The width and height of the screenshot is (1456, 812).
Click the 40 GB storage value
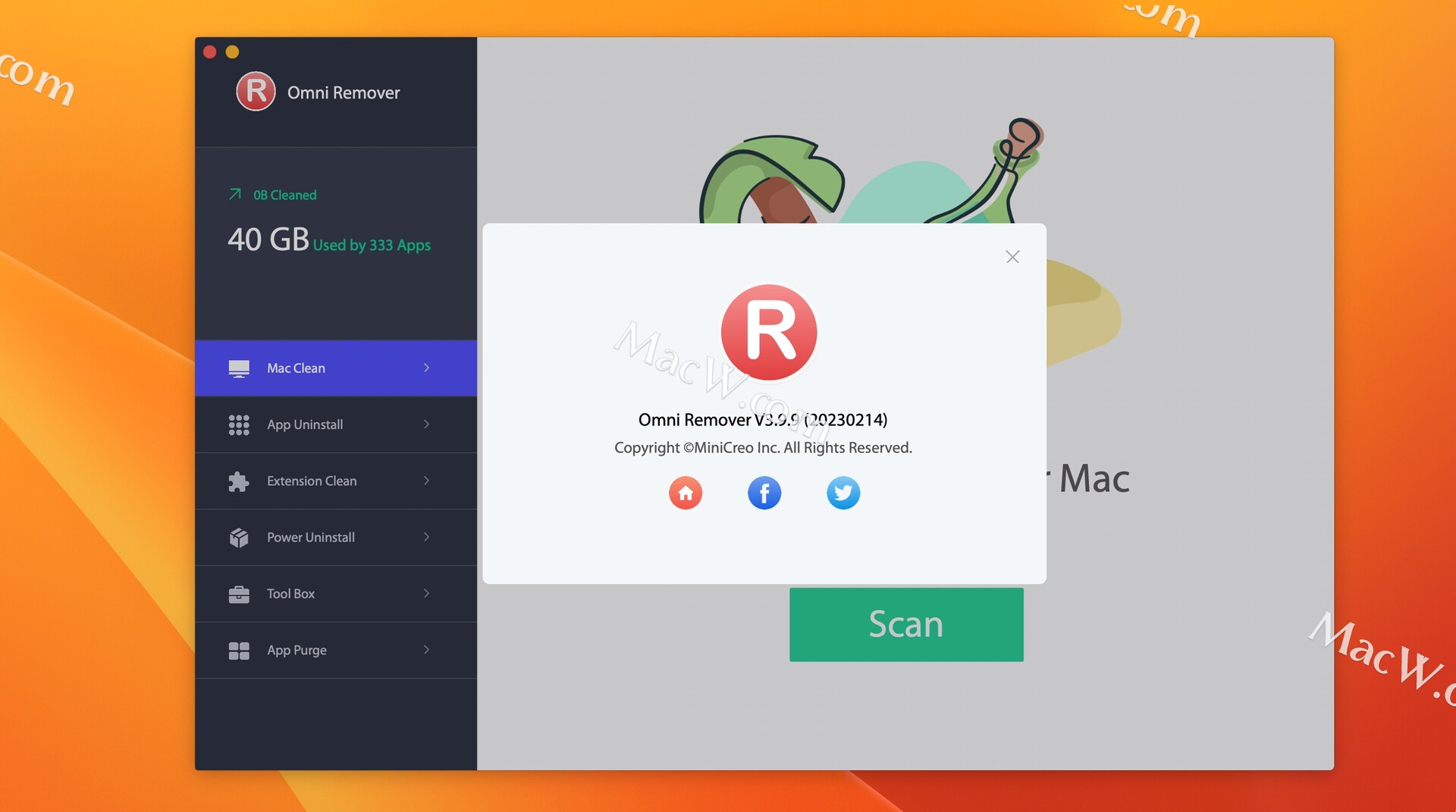pyautogui.click(x=268, y=240)
